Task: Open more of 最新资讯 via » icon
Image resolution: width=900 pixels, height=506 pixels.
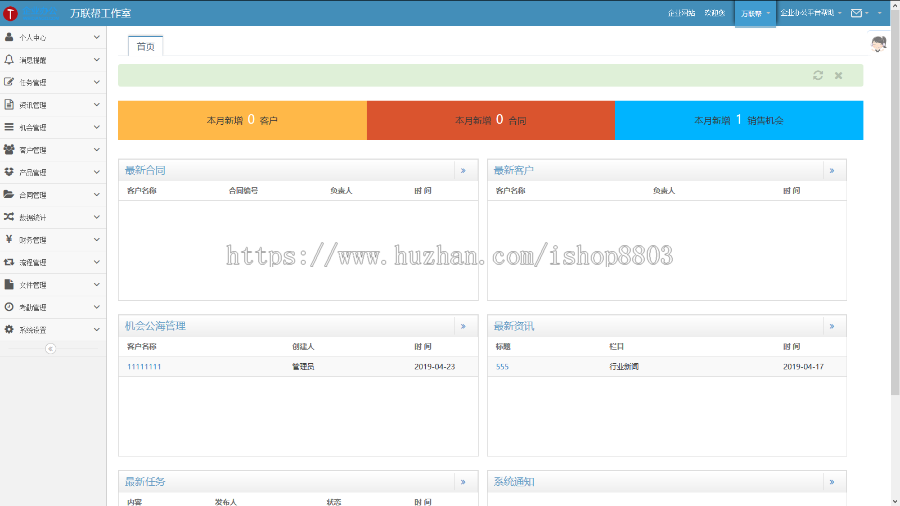Action: coord(832,326)
